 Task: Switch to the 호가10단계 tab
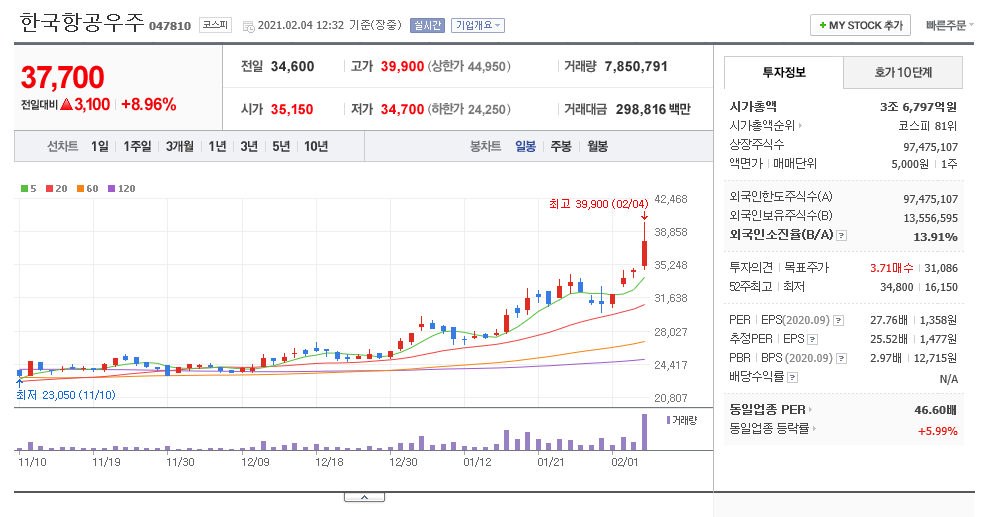(903, 72)
